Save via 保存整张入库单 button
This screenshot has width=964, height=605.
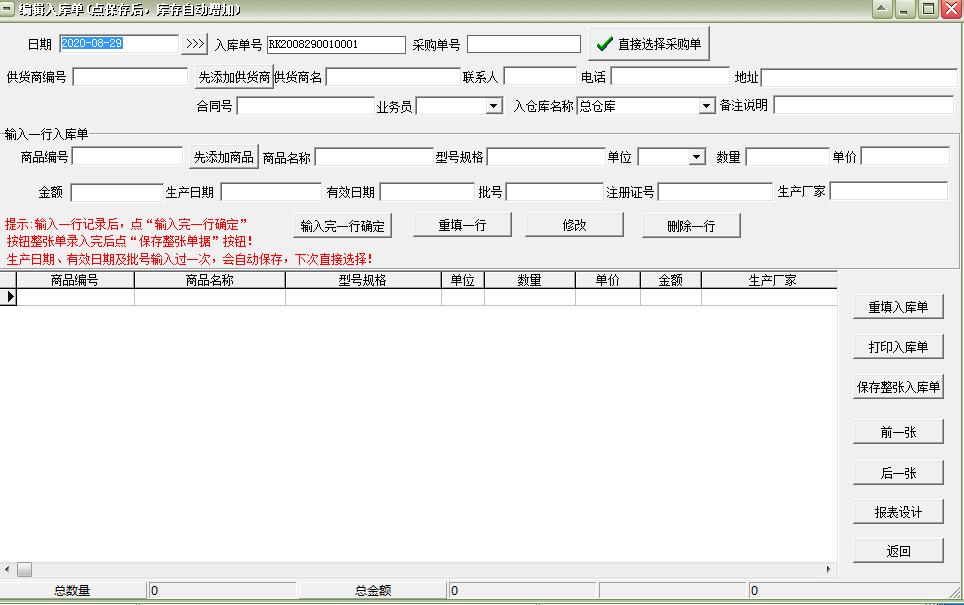point(898,387)
